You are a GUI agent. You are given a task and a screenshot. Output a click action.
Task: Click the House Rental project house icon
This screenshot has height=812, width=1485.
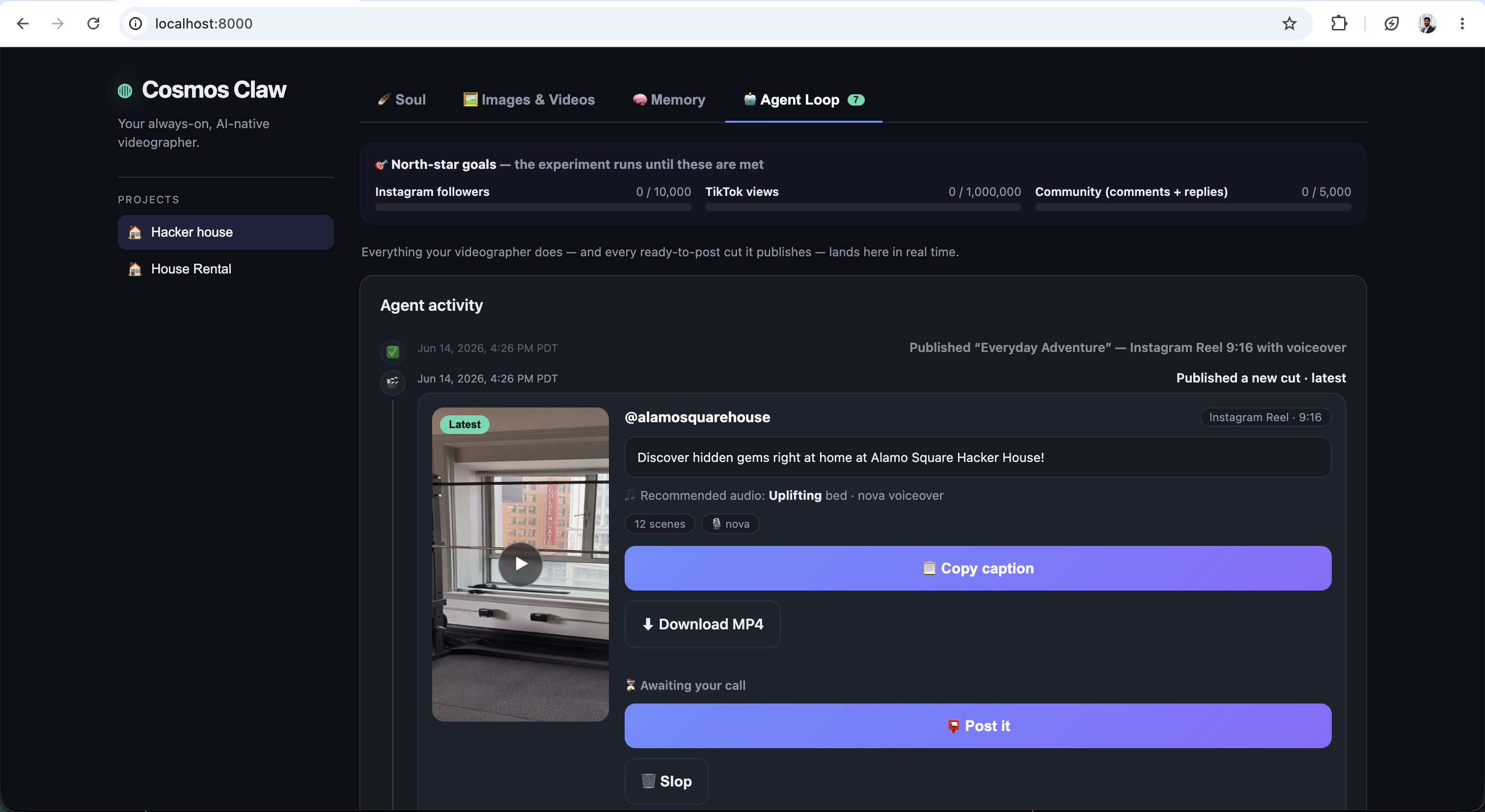point(135,269)
